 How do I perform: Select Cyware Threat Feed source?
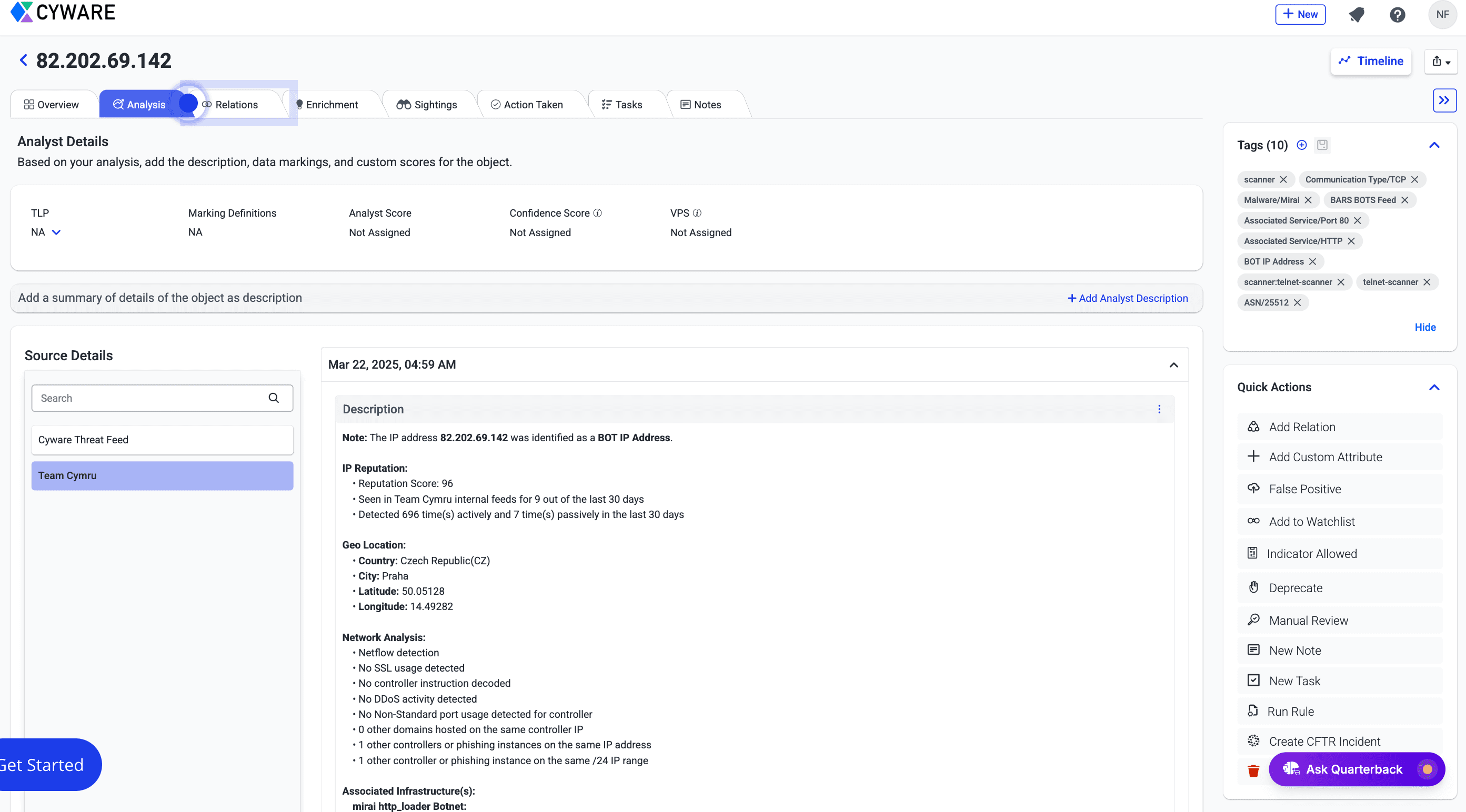point(162,440)
